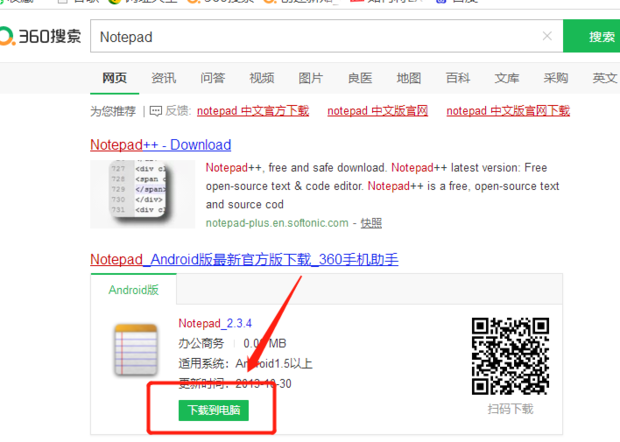
Task: Switch to the 资讯 tab
Action: click(163, 78)
